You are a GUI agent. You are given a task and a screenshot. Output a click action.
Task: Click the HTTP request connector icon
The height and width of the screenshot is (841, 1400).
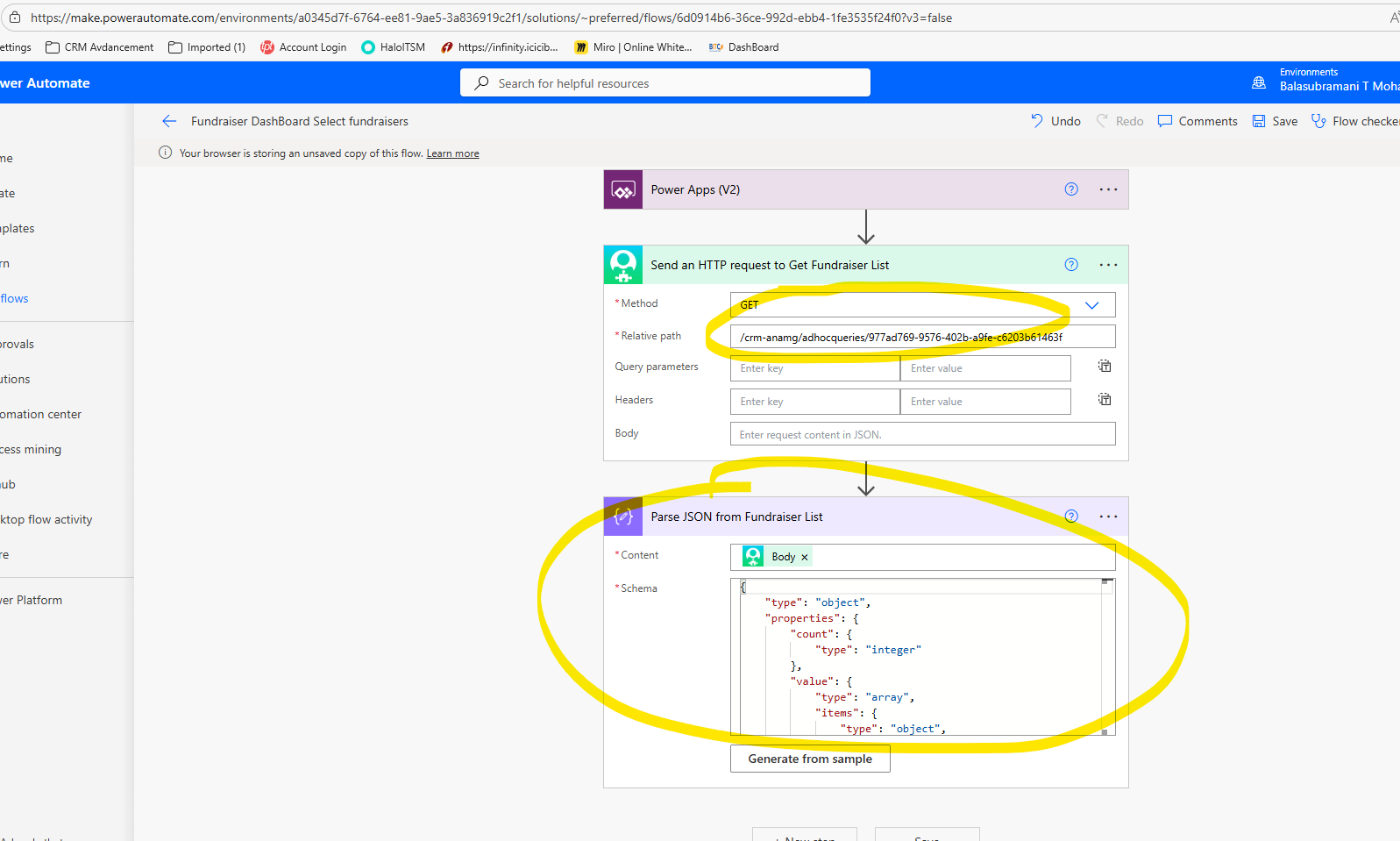(623, 265)
